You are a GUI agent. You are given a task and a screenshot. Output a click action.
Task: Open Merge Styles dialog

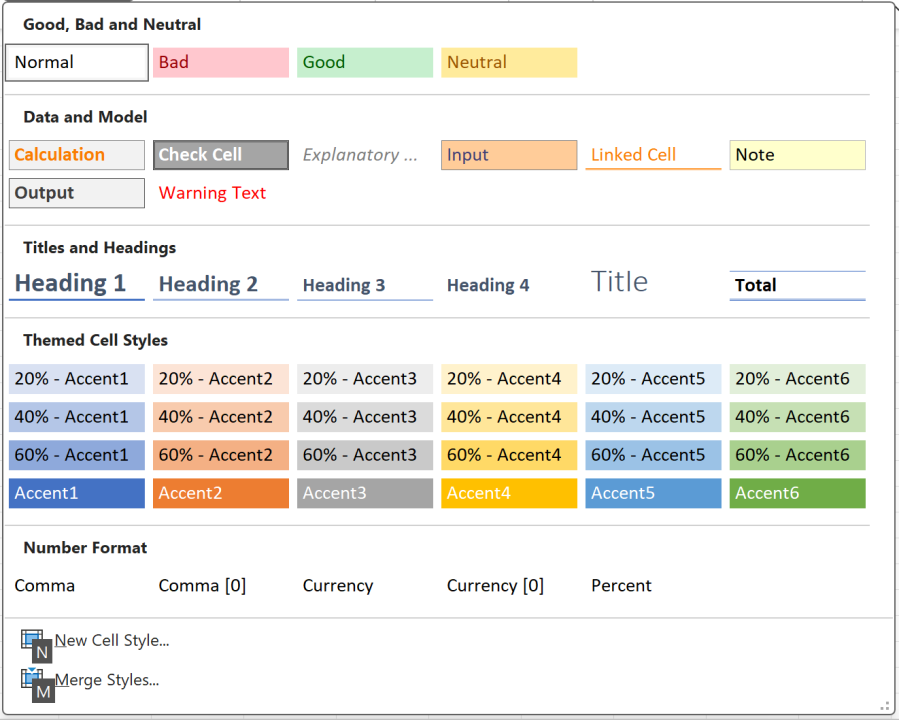[x=107, y=680]
